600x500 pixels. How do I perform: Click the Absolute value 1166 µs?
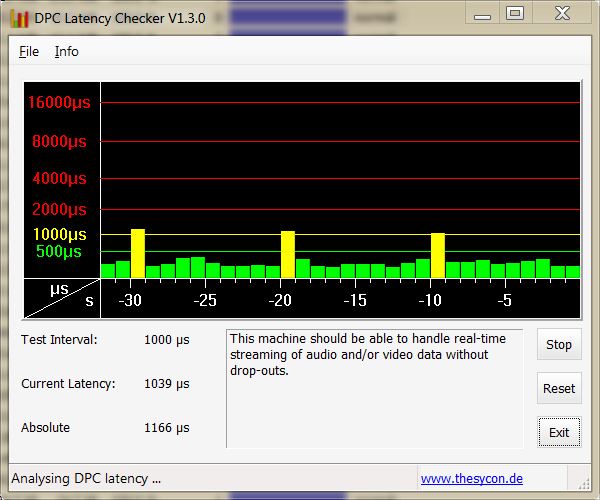pos(167,428)
